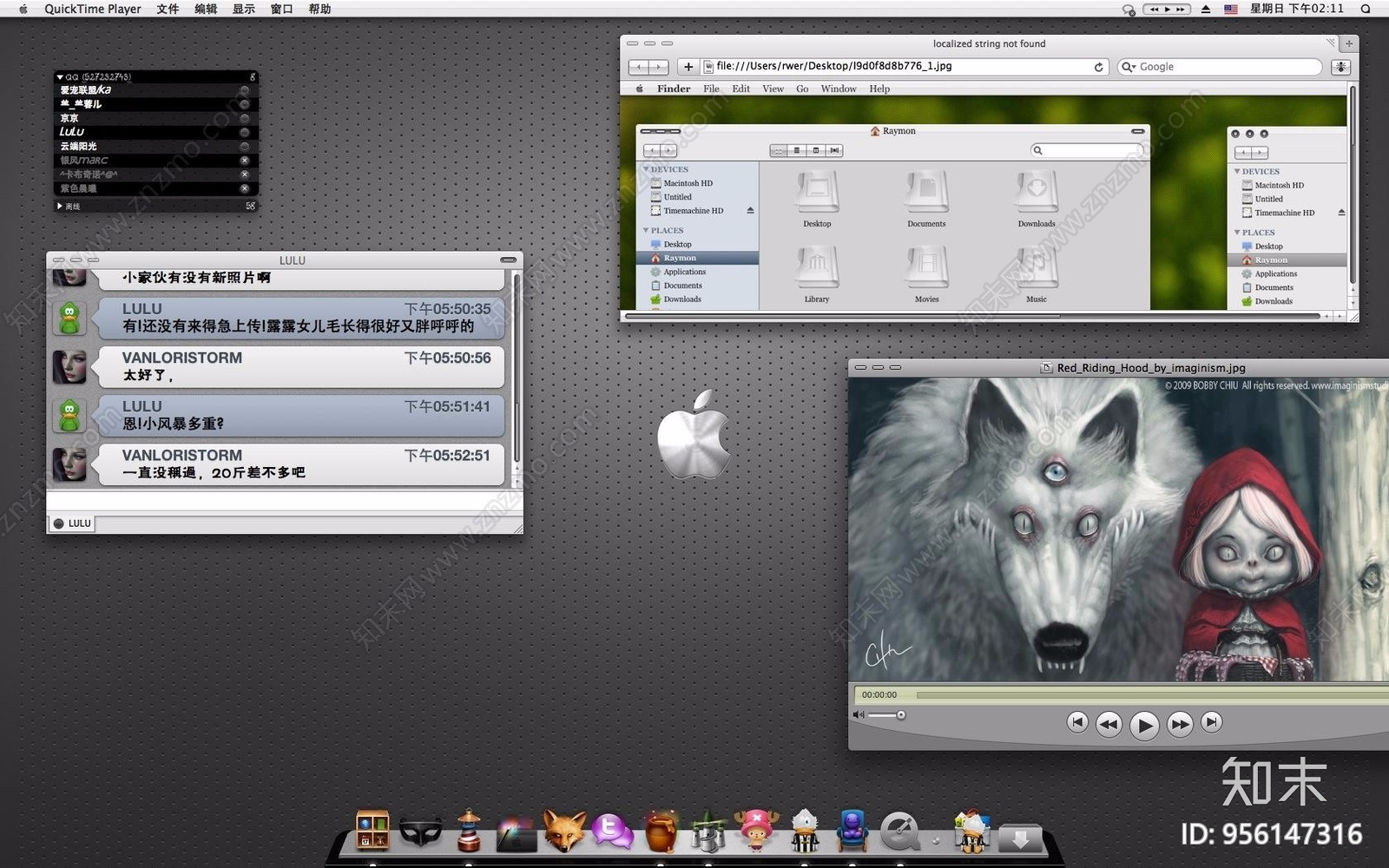The height and width of the screenshot is (868, 1389).
Task: Select contact LuLu in the QQ list
Action: 156,132
